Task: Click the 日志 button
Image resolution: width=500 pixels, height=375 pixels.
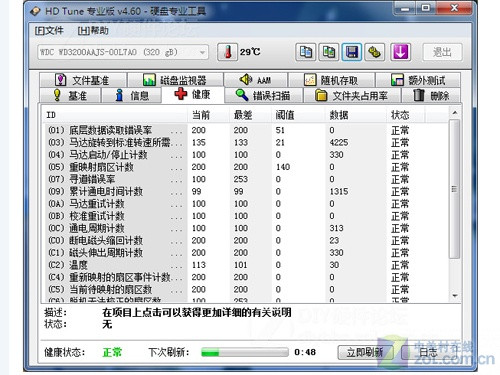Action: click(428, 352)
